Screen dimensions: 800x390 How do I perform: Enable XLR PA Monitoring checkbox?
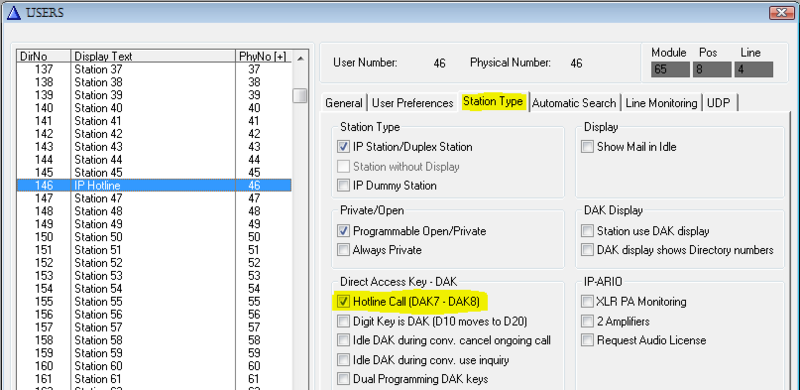click(x=588, y=302)
